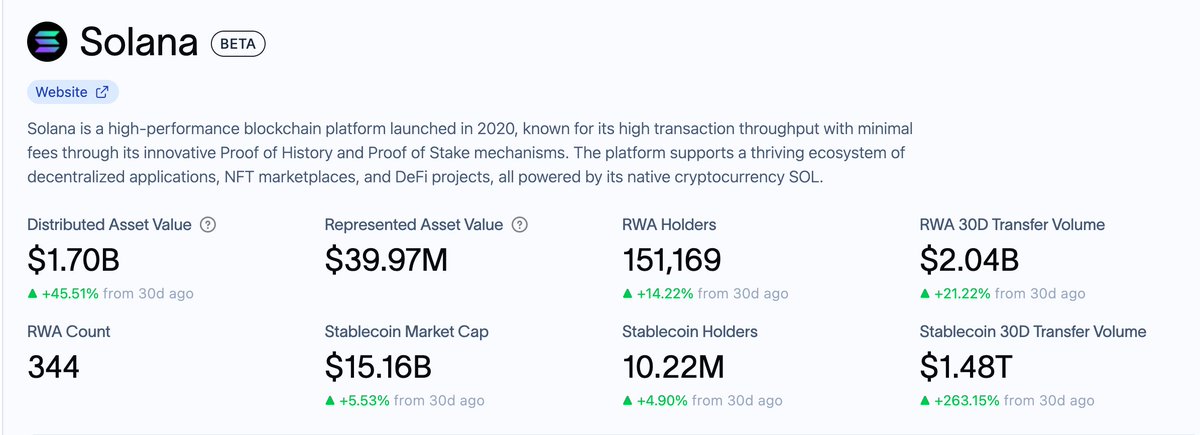
Task: Select the 10.22M value
Action: point(673,367)
